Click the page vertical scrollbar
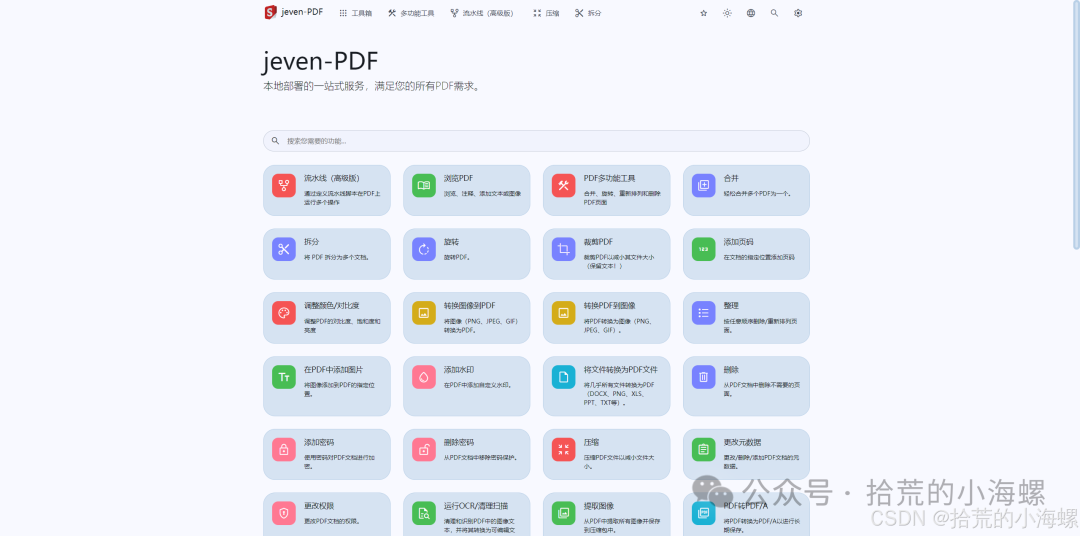1080x536 pixels. click(x=1076, y=124)
